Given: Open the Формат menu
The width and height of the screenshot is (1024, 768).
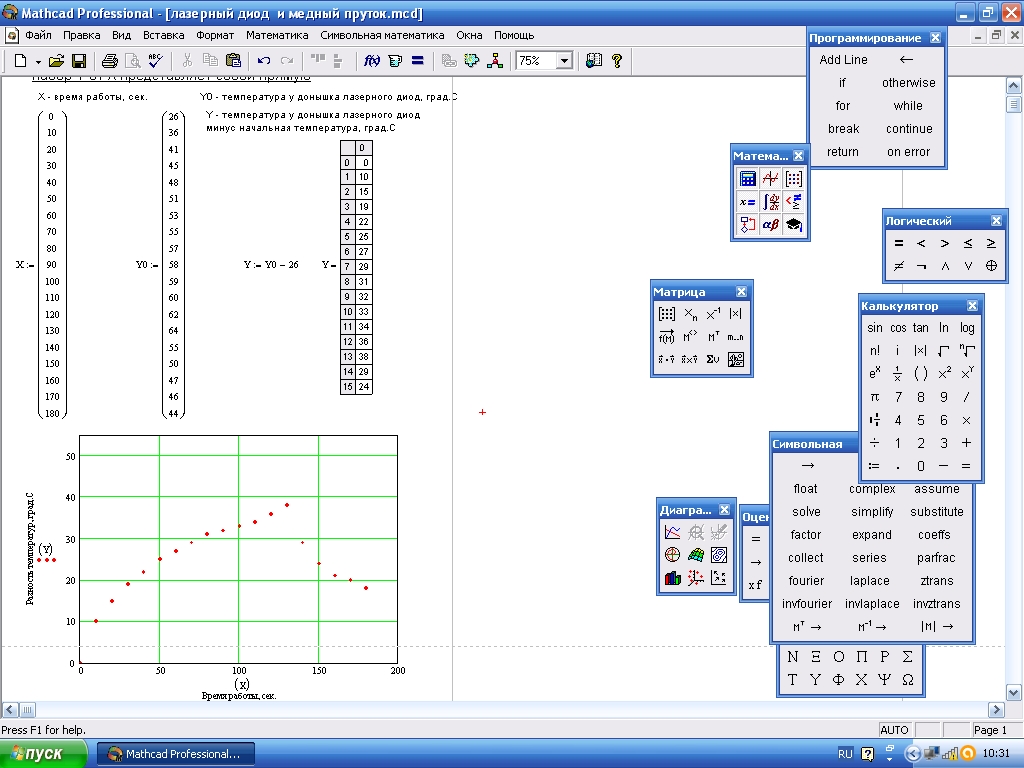Looking at the screenshot, I should click(x=215, y=35).
